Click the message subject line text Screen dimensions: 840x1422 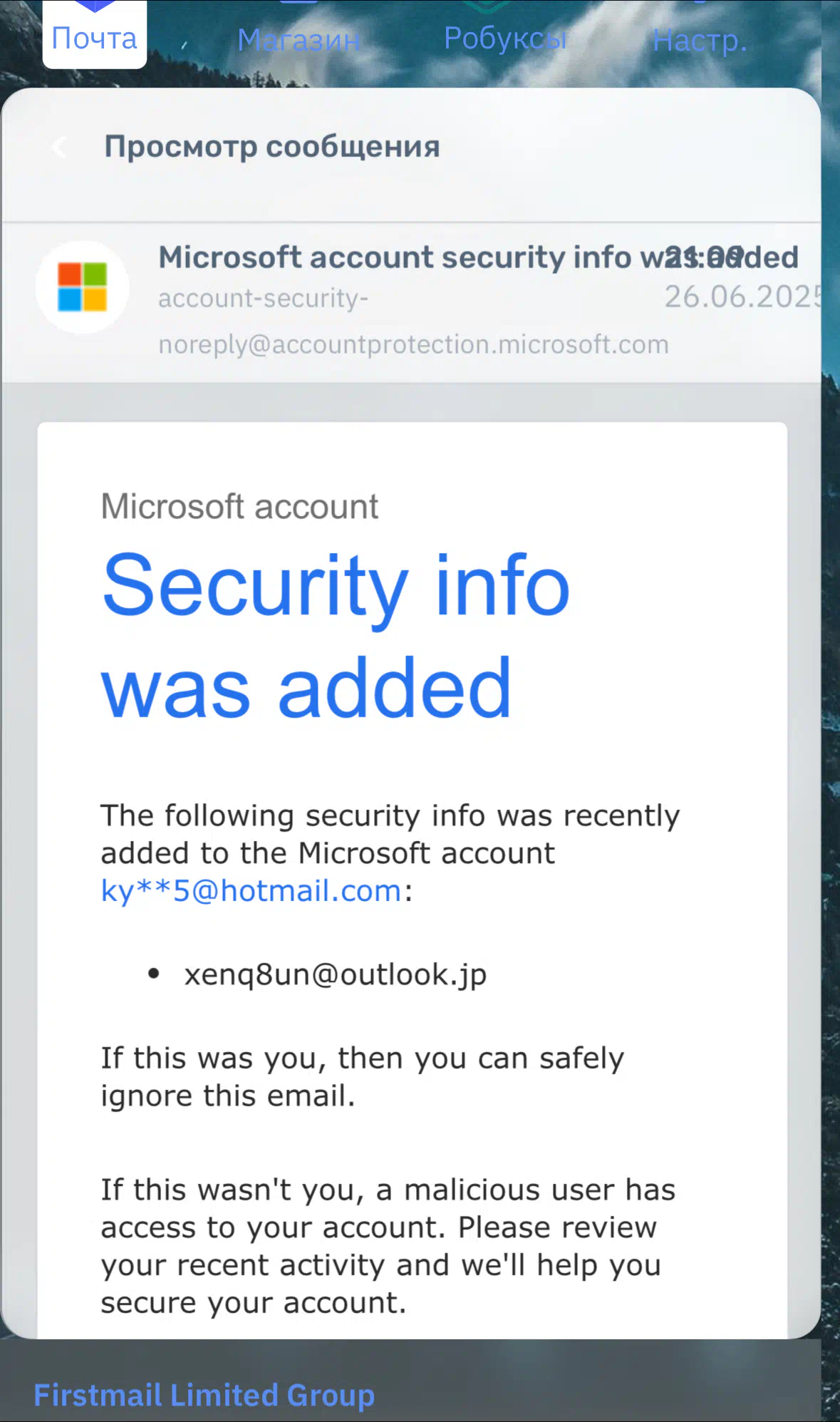click(x=478, y=257)
